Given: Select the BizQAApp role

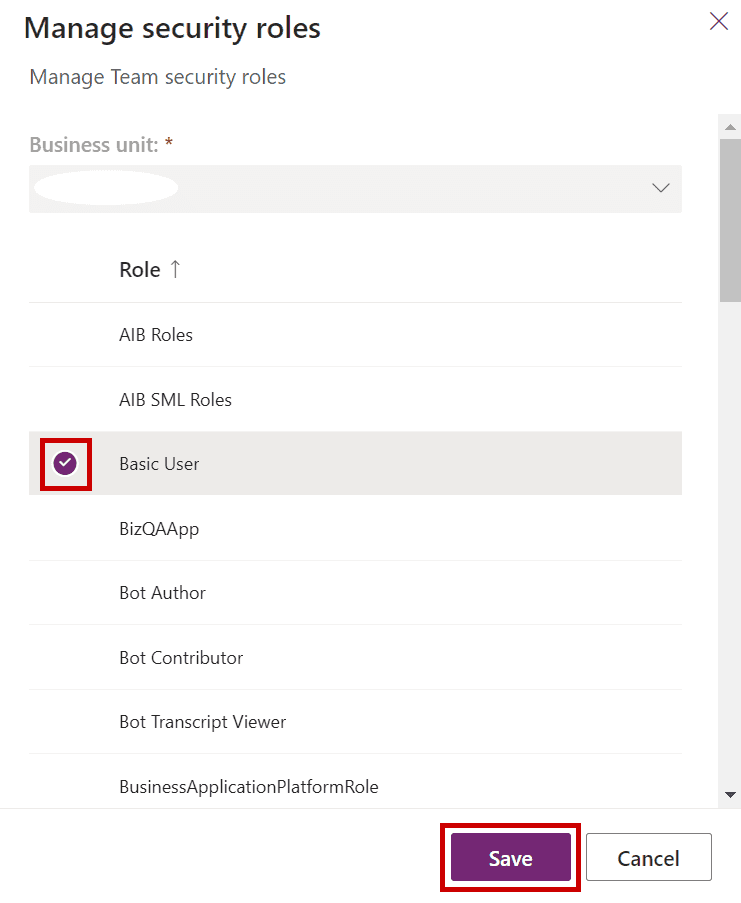Looking at the screenshot, I should pos(355,529).
